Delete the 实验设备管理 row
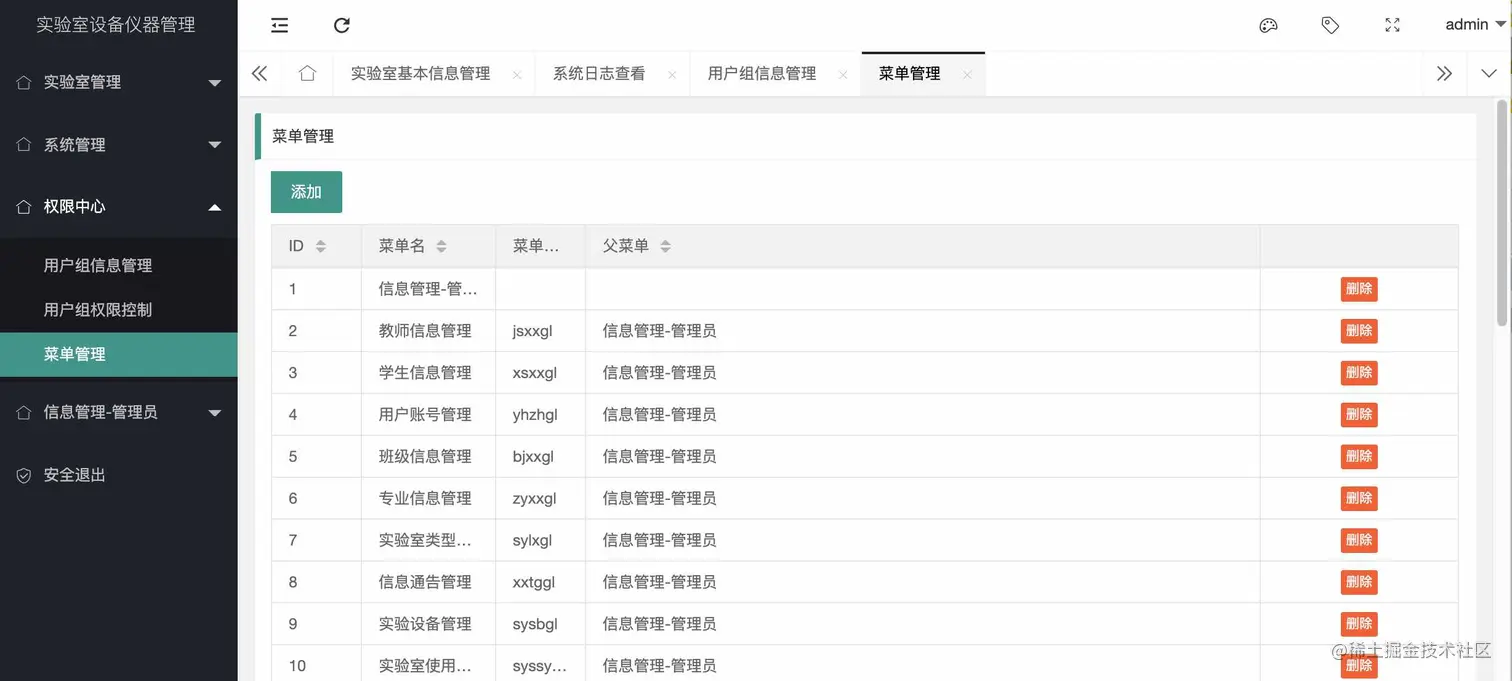 pyautogui.click(x=1359, y=624)
